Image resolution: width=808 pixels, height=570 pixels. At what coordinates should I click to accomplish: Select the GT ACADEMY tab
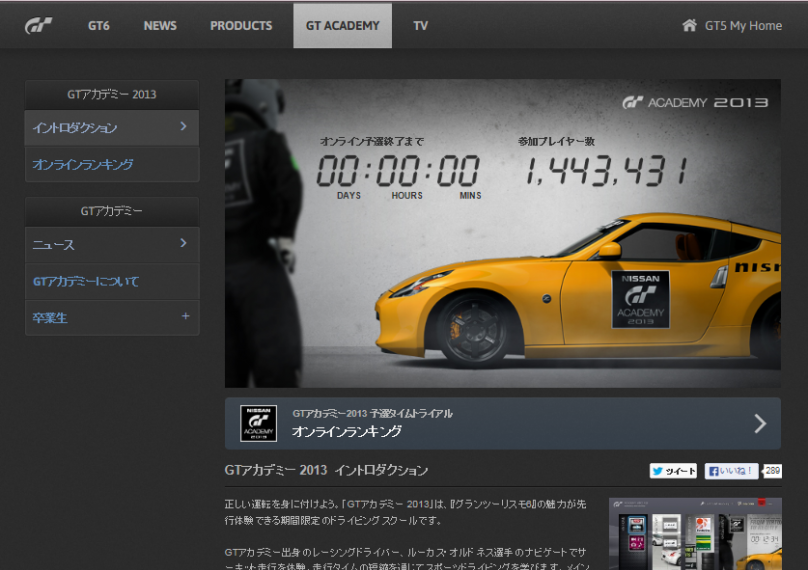click(343, 26)
